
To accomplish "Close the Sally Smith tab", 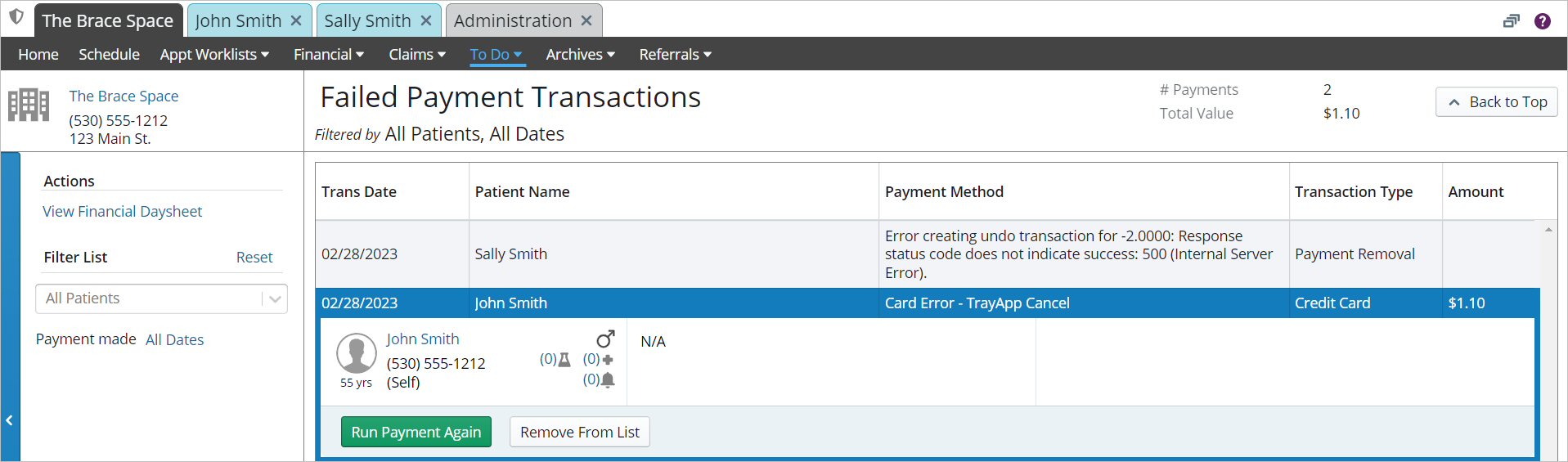I will (x=426, y=20).
